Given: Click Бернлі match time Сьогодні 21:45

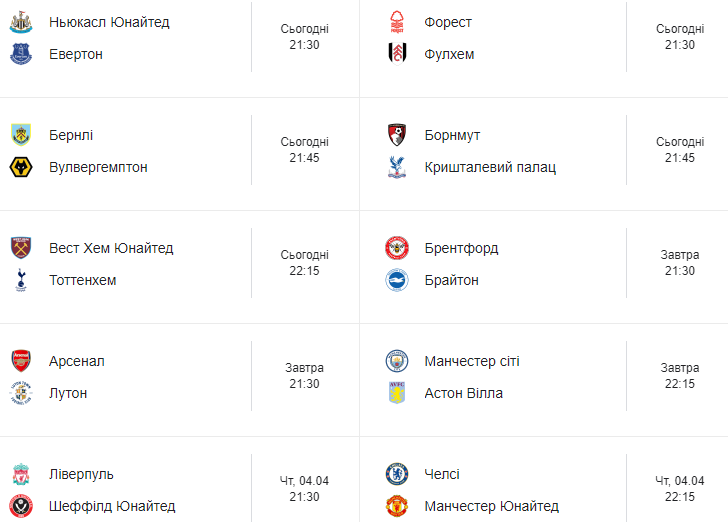Looking at the screenshot, I should (305, 150).
